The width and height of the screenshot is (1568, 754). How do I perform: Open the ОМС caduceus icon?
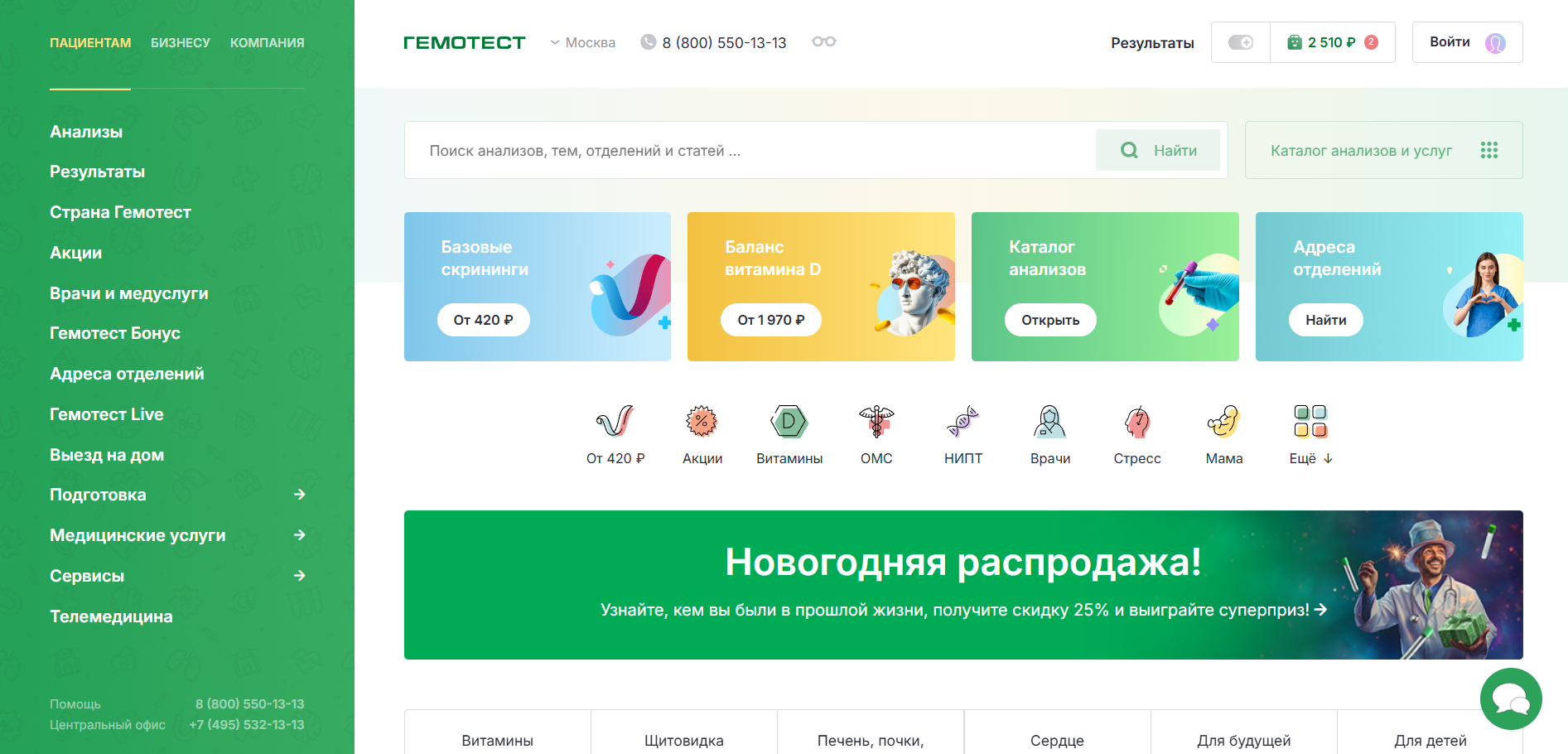tap(876, 421)
